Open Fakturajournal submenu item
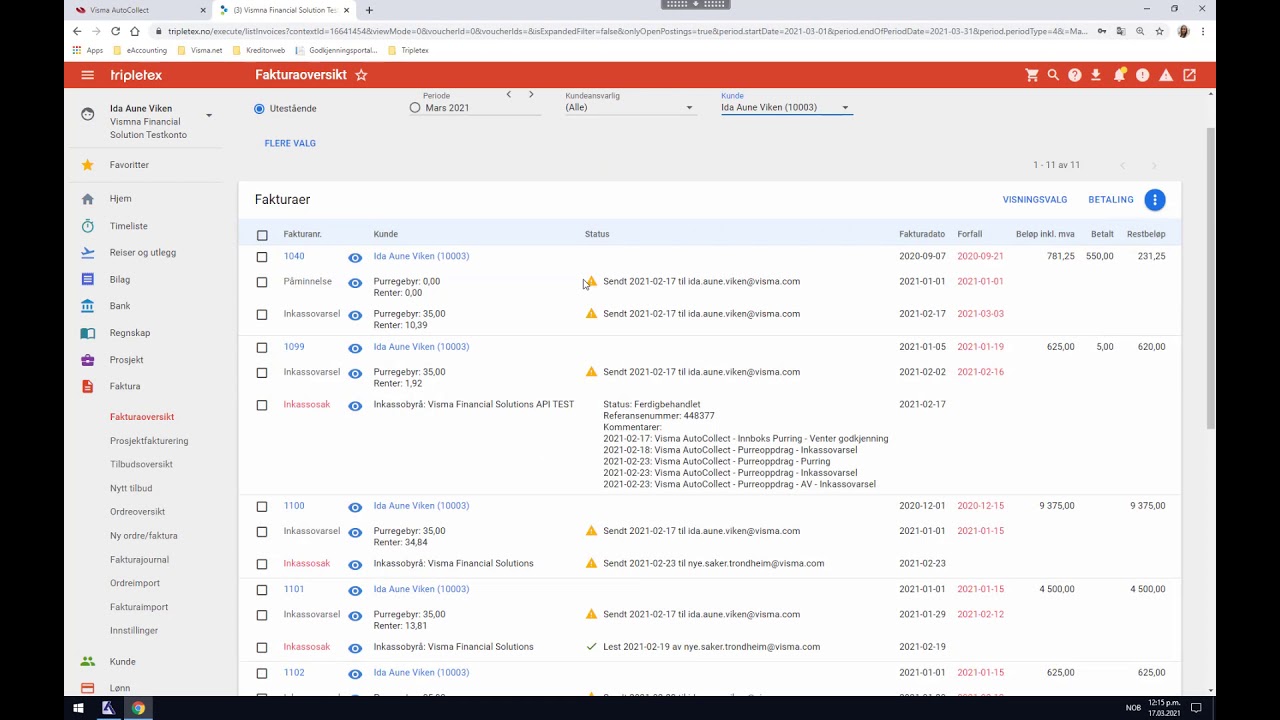The height and width of the screenshot is (720, 1280). point(139,560)
